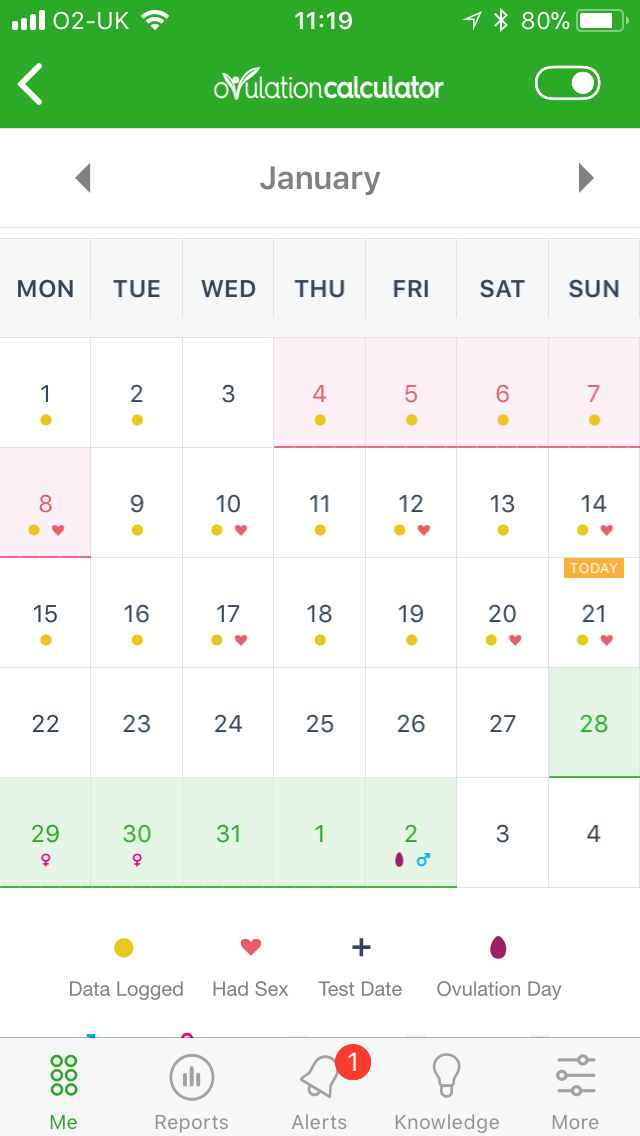
Task: Tap the back arrow in the header
Action: pyautogui.click(x=30, y=84)
